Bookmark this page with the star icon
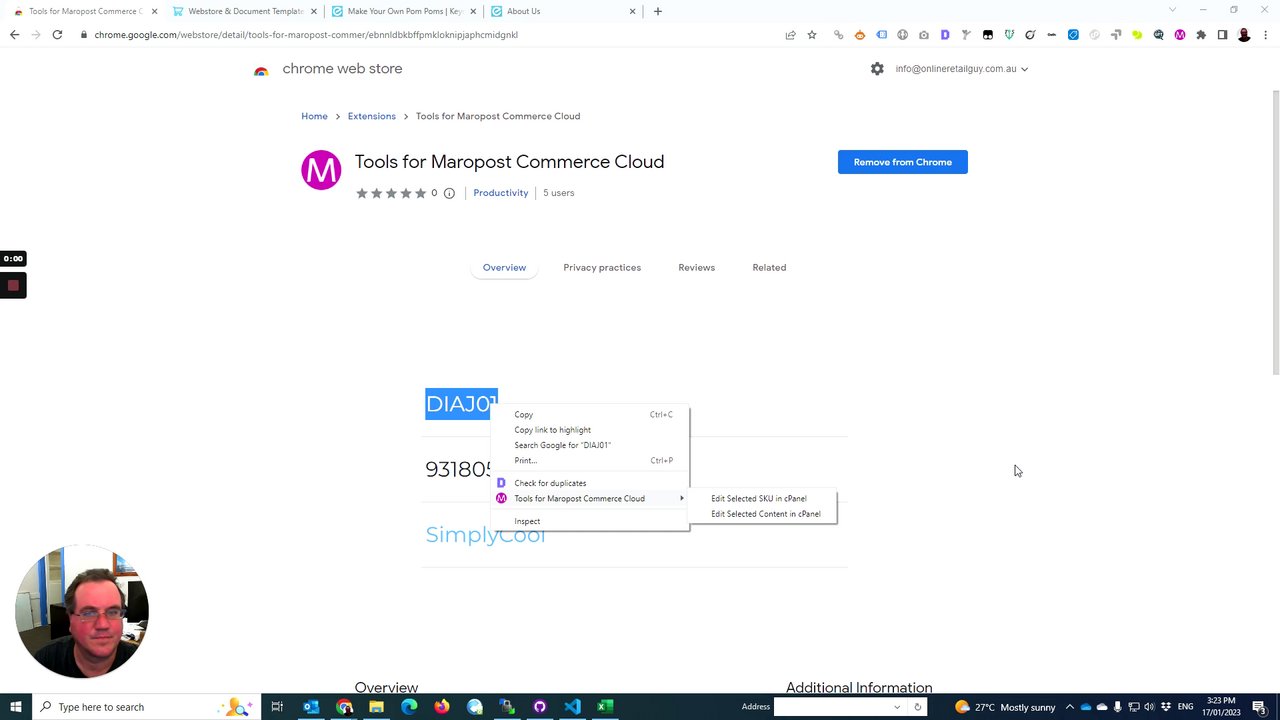1280x720 pixels. point(812,35)
